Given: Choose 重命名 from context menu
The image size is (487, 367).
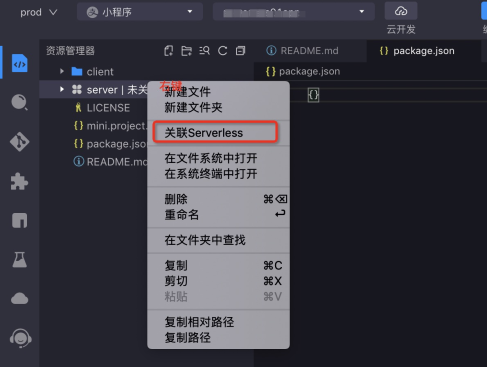Looking at the screenshot, I should (218, 215).
